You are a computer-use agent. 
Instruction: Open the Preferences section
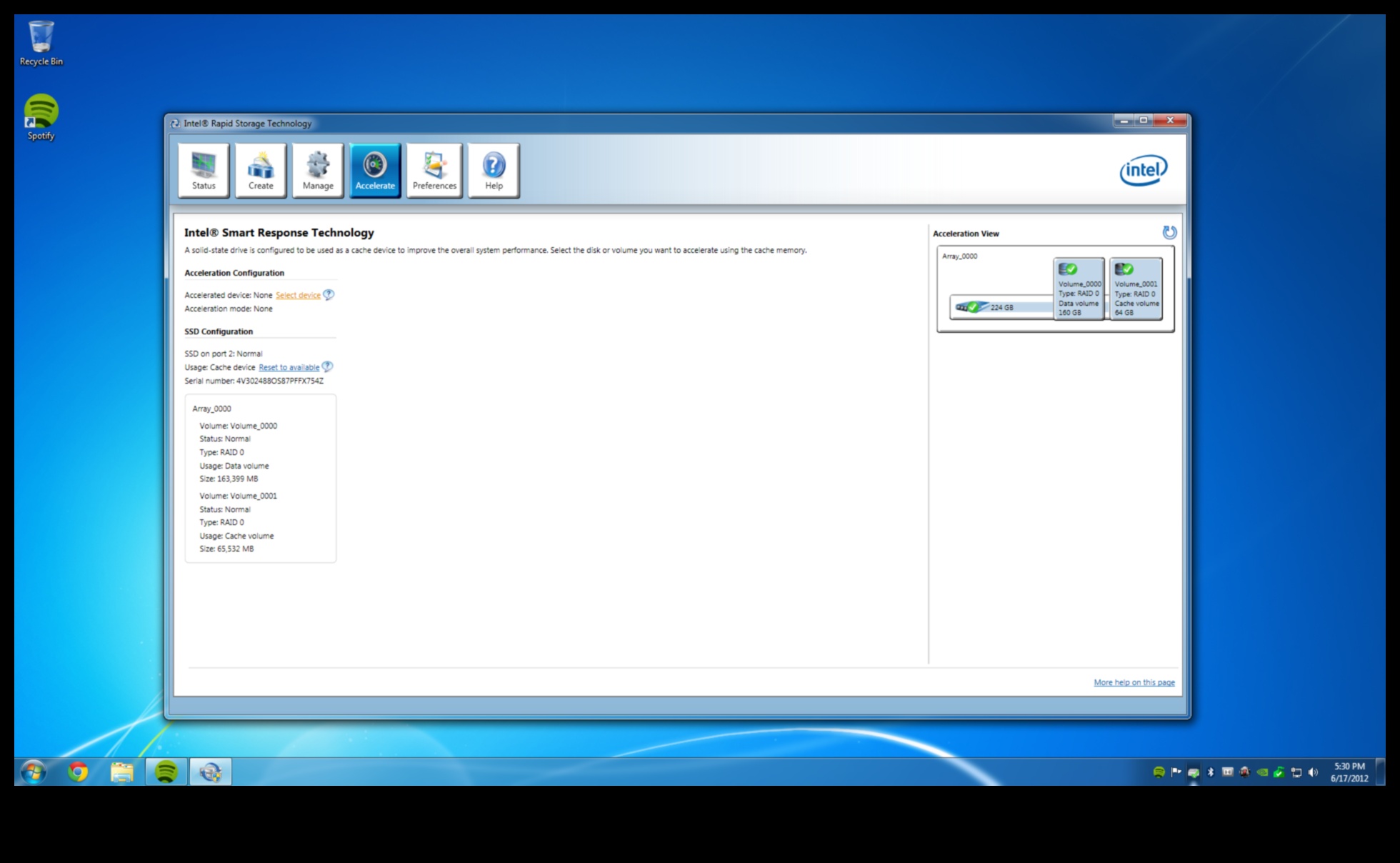click(x=434, y=170)
